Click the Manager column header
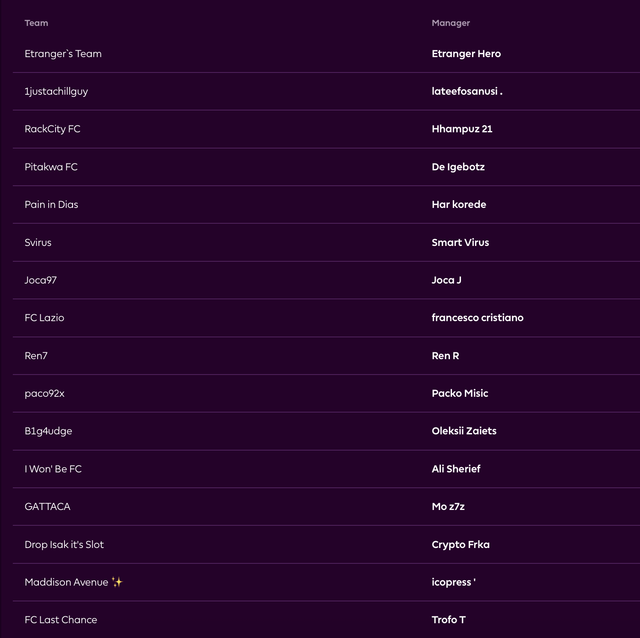The height and width of the screenshot is (638, 640). click(x=451, y=23)
